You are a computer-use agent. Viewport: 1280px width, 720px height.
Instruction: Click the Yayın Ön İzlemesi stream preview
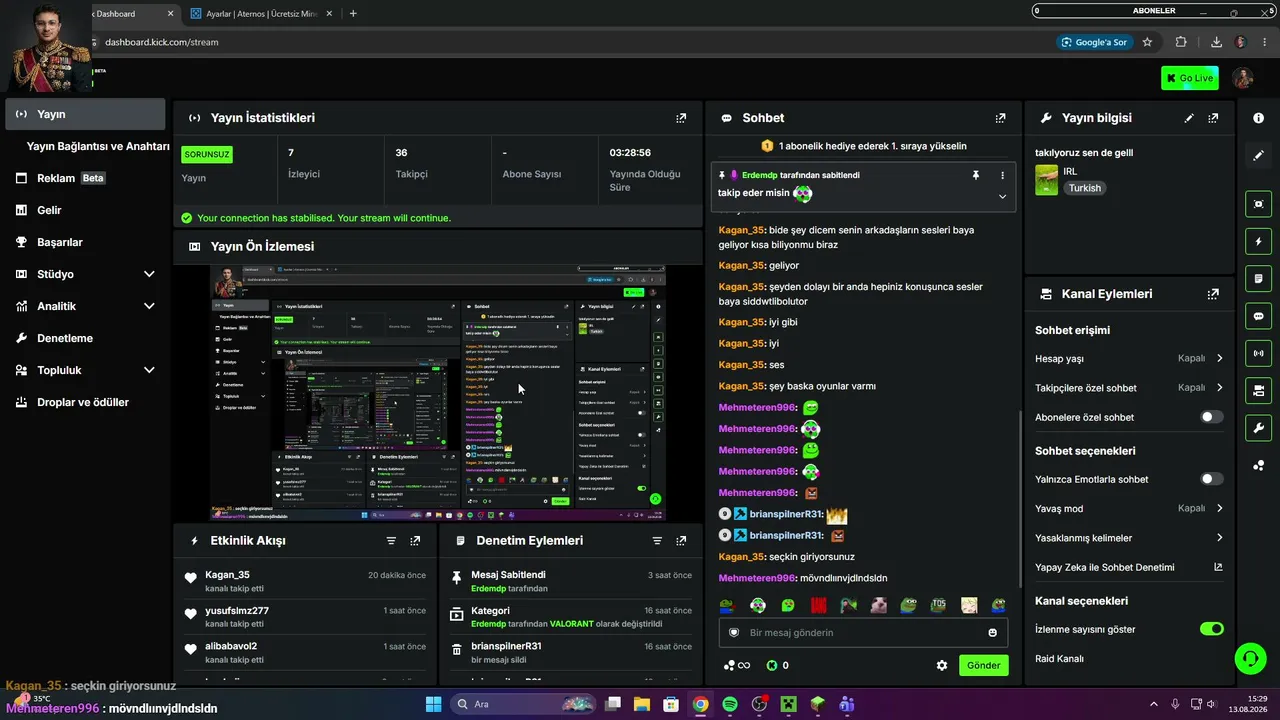click(438, 393)
